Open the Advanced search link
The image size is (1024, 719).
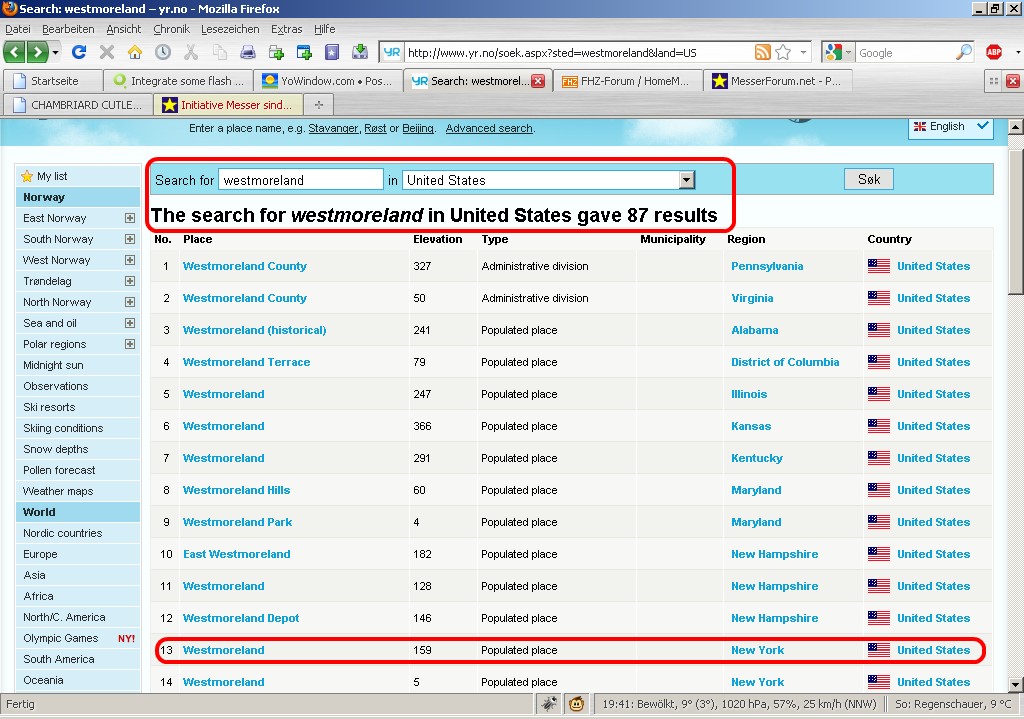[x=489, y=129]
